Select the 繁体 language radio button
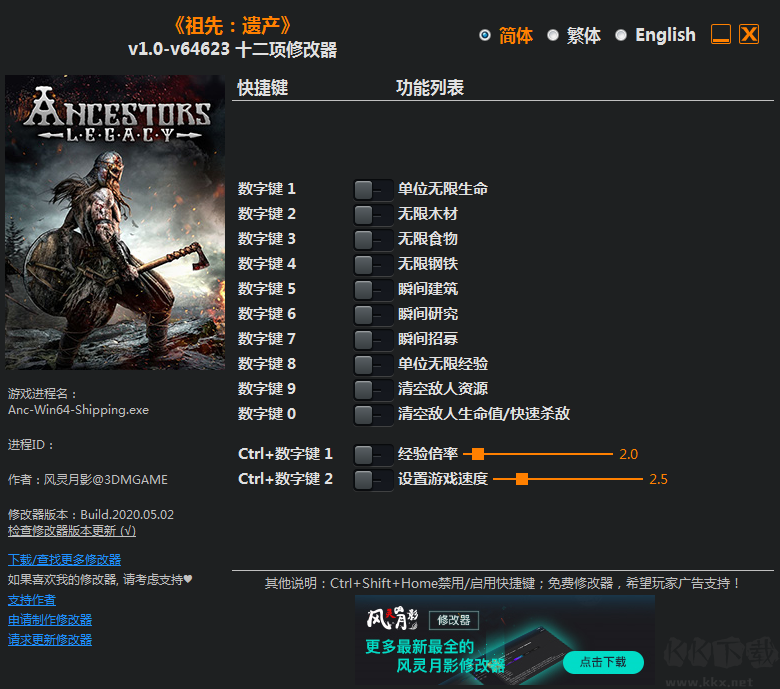The height and width of the screenshot is (689, 780). click(553, 35)
